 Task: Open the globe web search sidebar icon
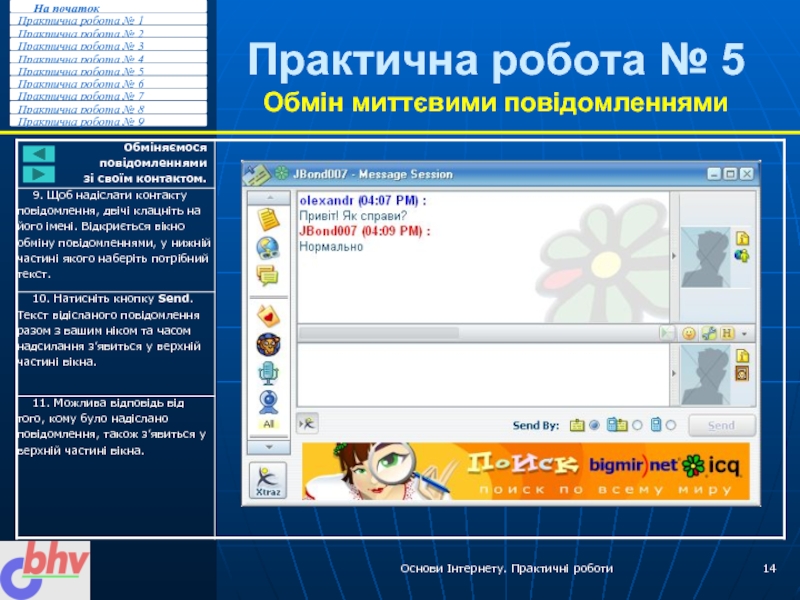click(x=268, y=248)
